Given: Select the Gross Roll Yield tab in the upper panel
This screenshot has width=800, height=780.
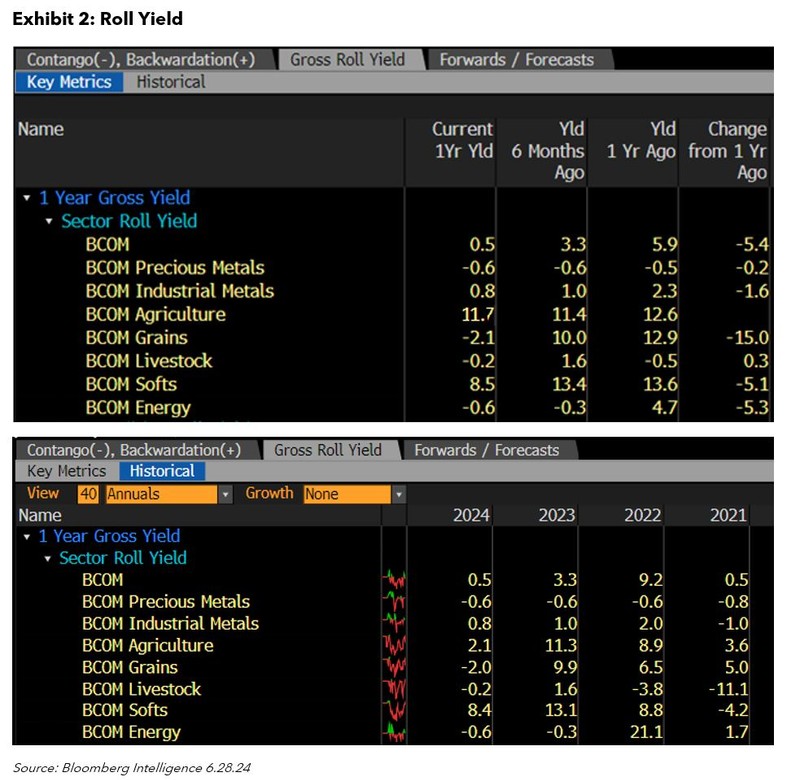Looking at the screenshot, I should 348,60.
